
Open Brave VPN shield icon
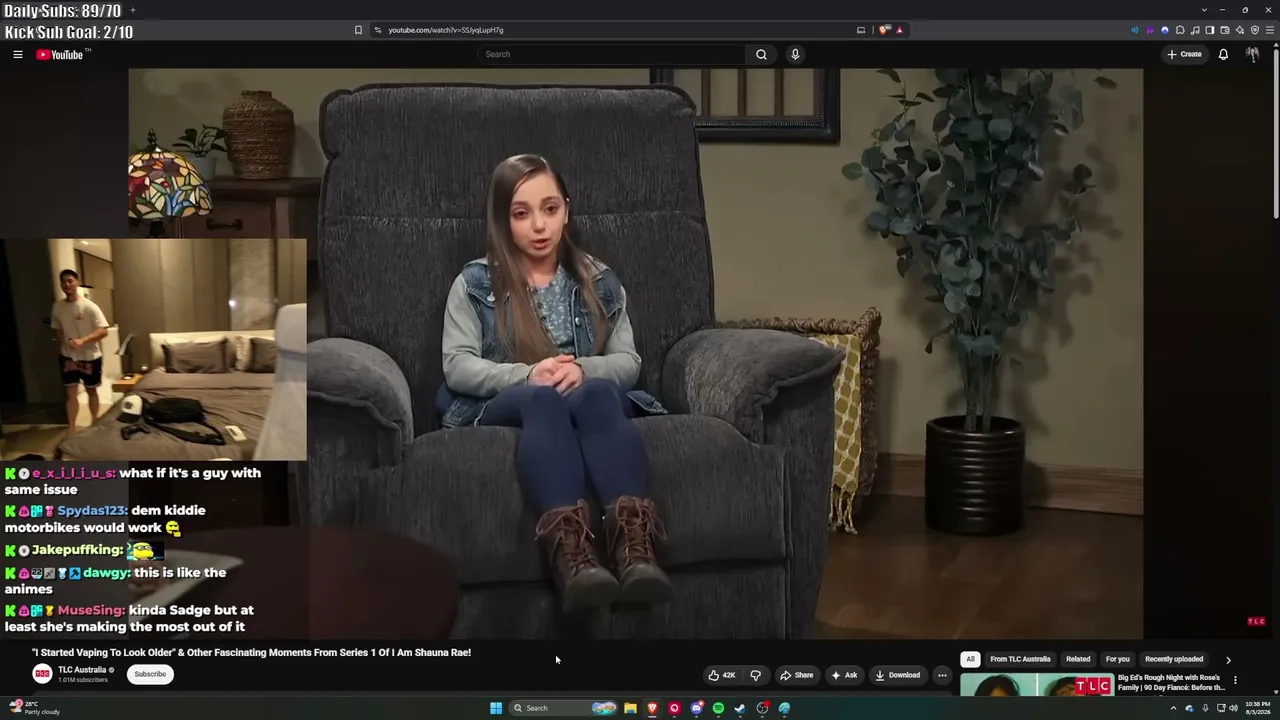(x=1255, y=30)
